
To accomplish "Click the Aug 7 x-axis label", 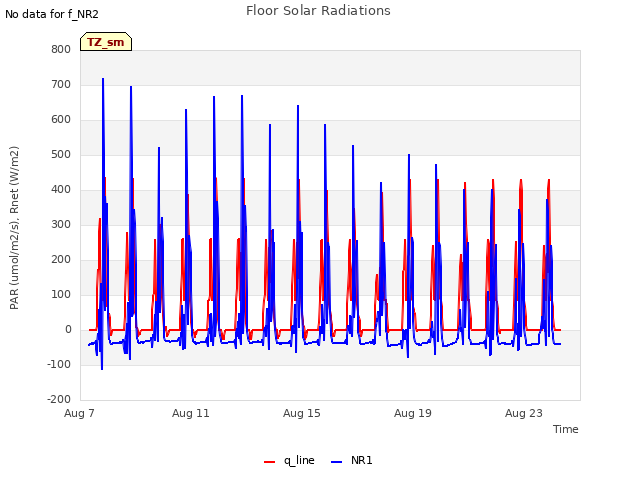I will pos(79,413).
